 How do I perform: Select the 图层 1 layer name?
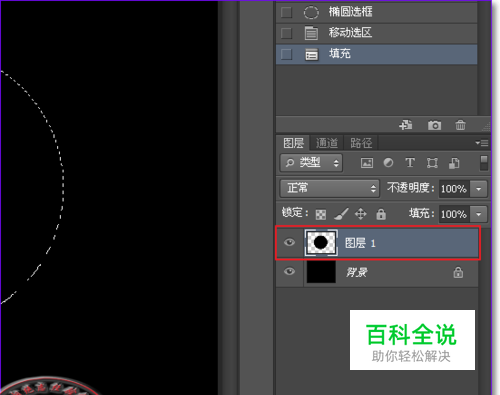point(360,243)
